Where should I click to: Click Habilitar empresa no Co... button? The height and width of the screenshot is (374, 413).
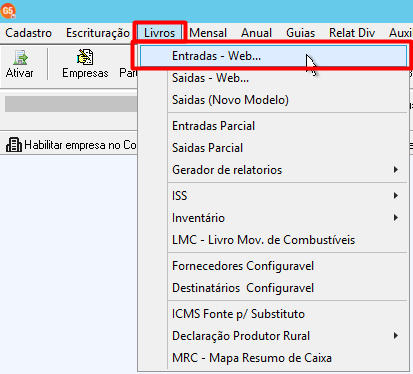pyautogui.click(x=71, y=145)
